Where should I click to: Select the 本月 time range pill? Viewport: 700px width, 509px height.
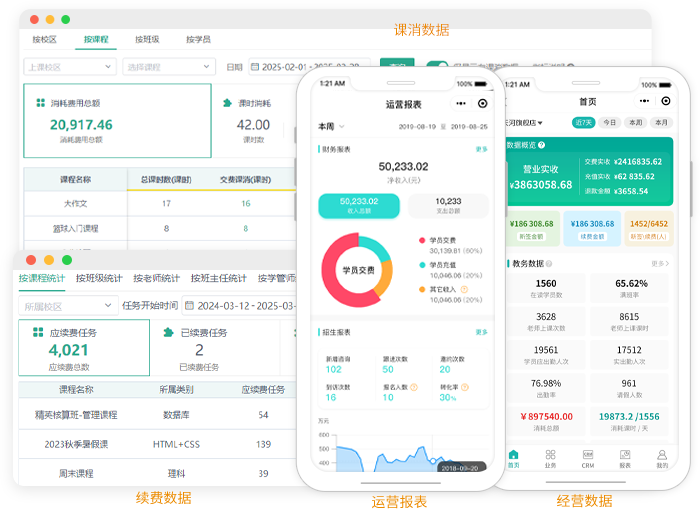(x=661, y=122)
